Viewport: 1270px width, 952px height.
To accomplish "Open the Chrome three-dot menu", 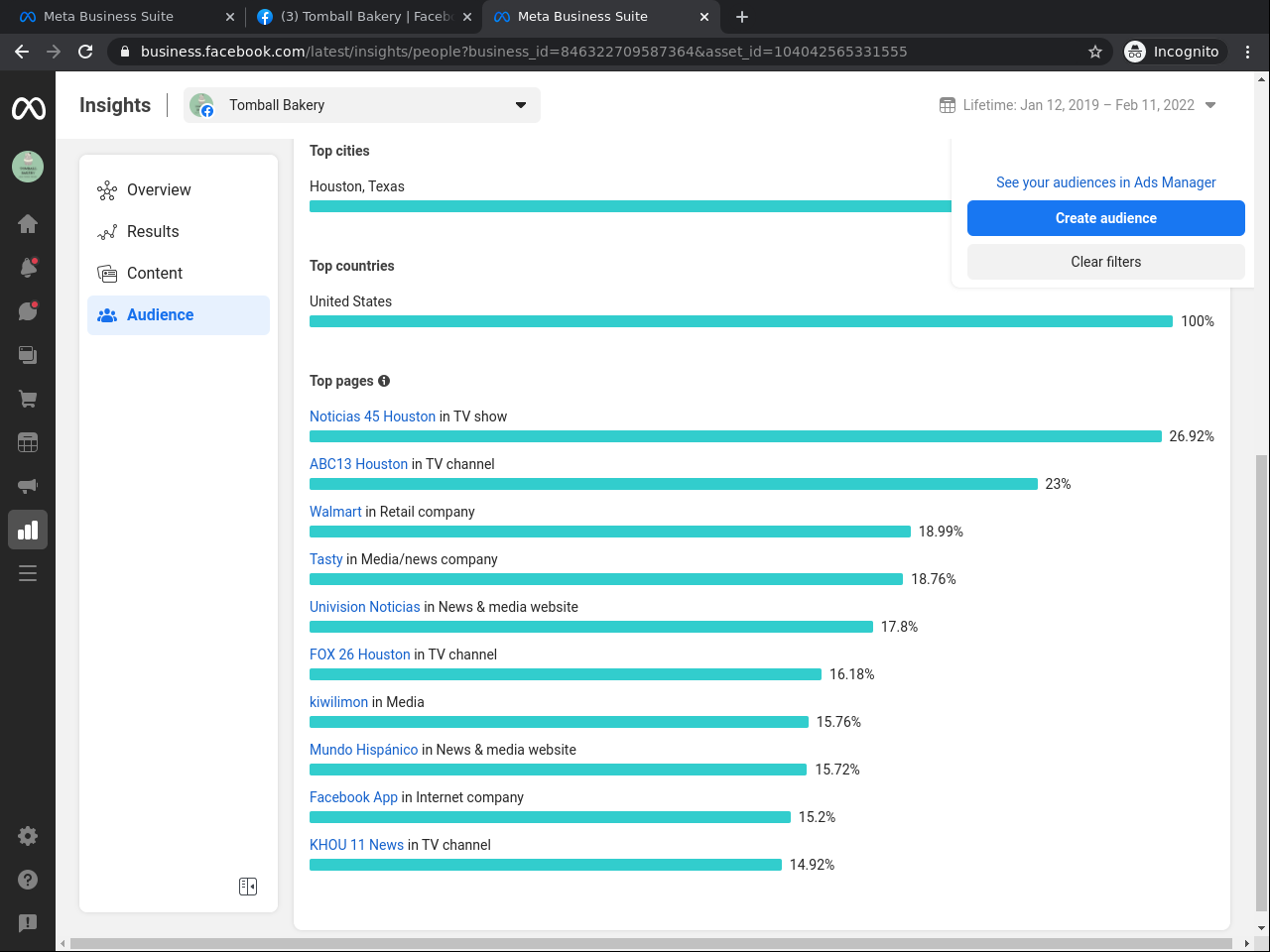I will pyautogui.click(x=1248, y=52).
